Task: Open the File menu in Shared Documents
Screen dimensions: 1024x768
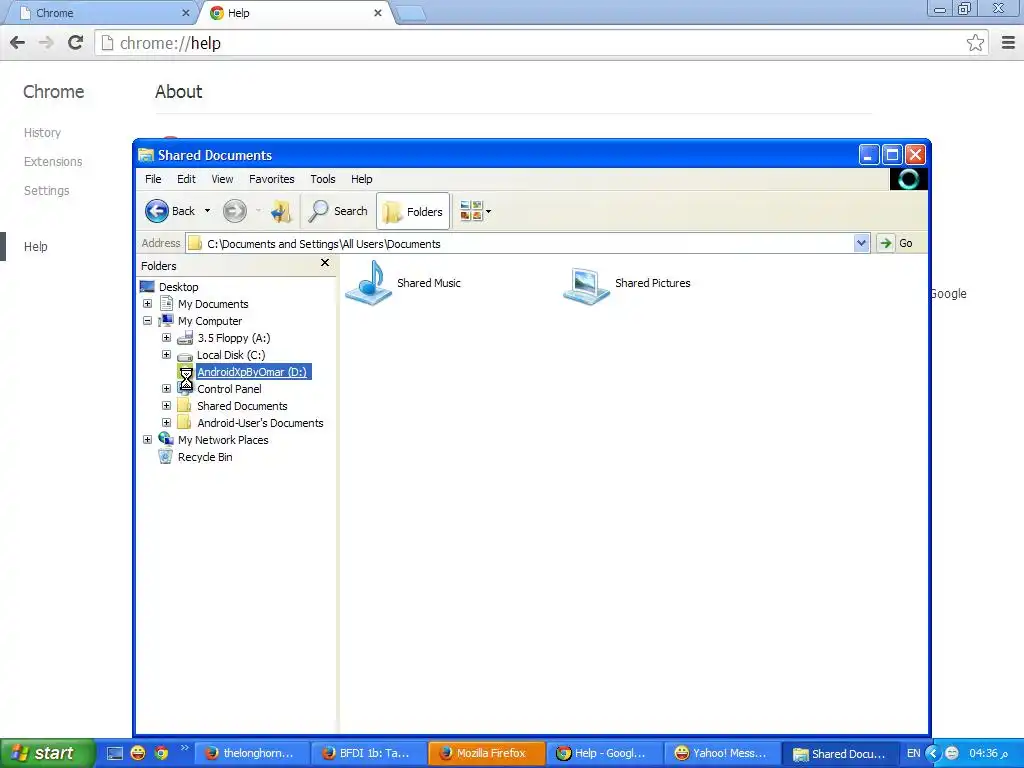Action: [153, 179]
